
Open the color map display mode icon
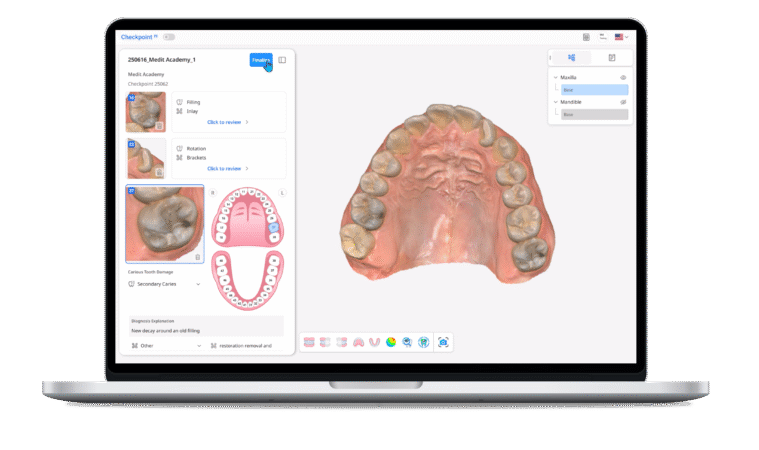coord(391,342)
